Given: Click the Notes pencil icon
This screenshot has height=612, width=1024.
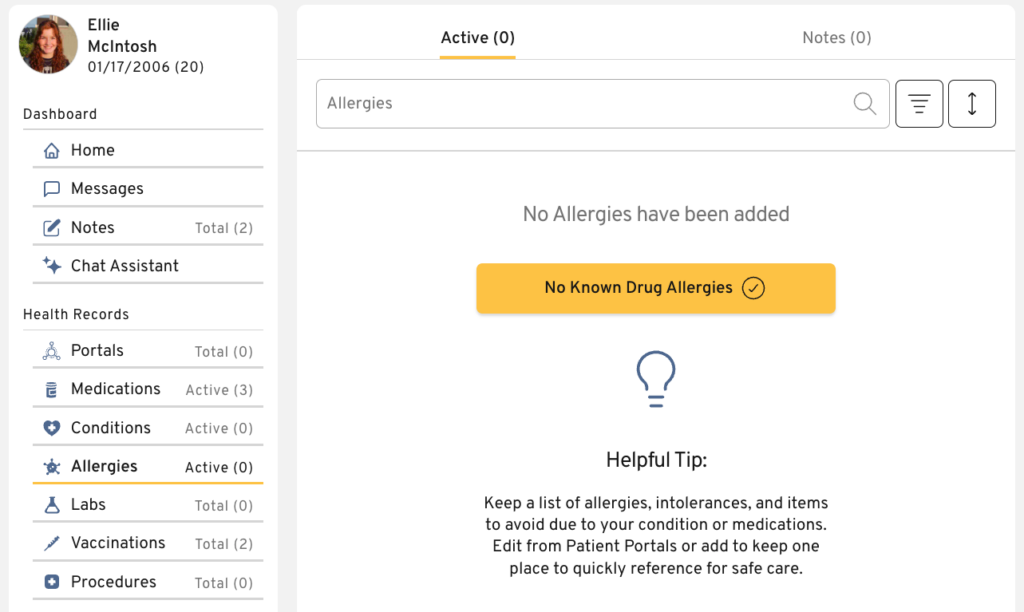Looking at the screenshot, I should (x=52, y=228).
